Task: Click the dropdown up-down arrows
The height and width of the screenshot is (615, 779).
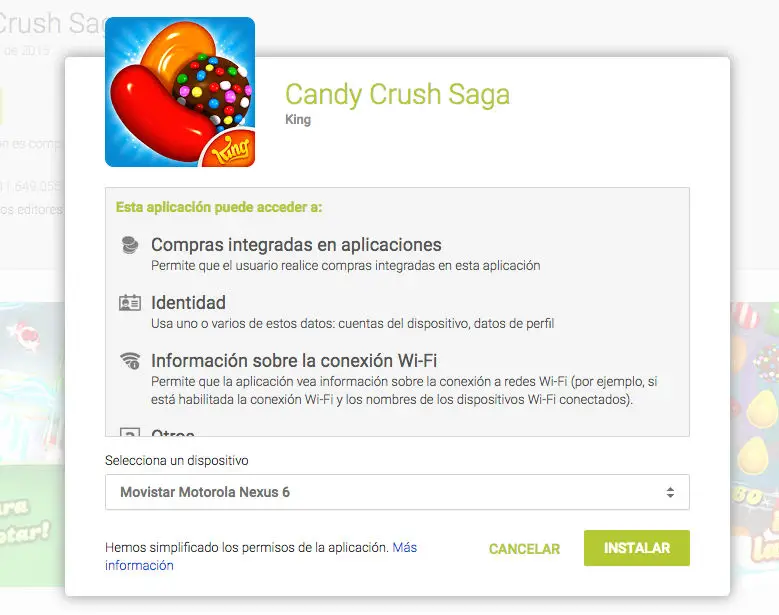Action: [670, 492]
